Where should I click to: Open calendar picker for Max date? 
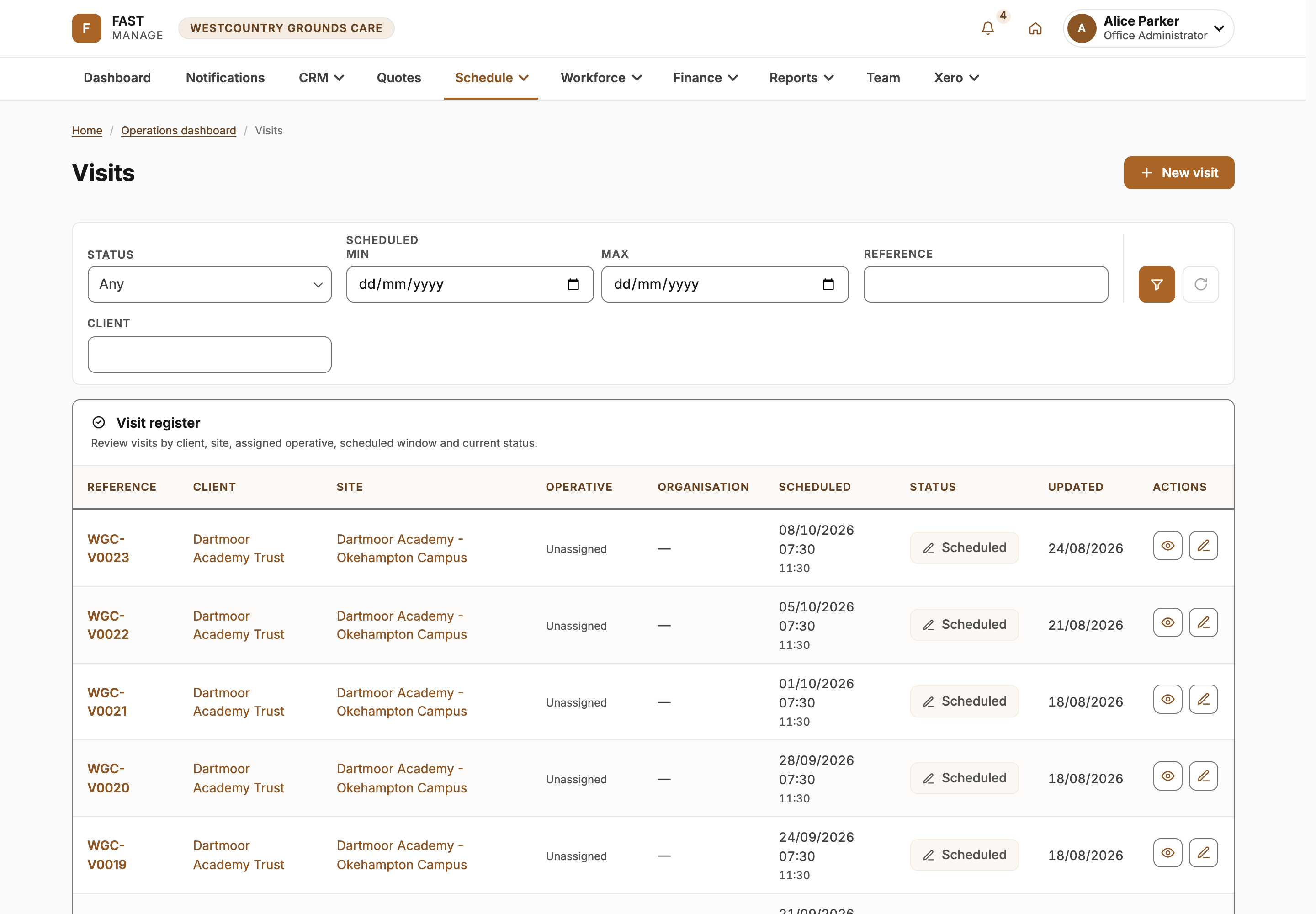pyautogui.click(x=828, y=284)
